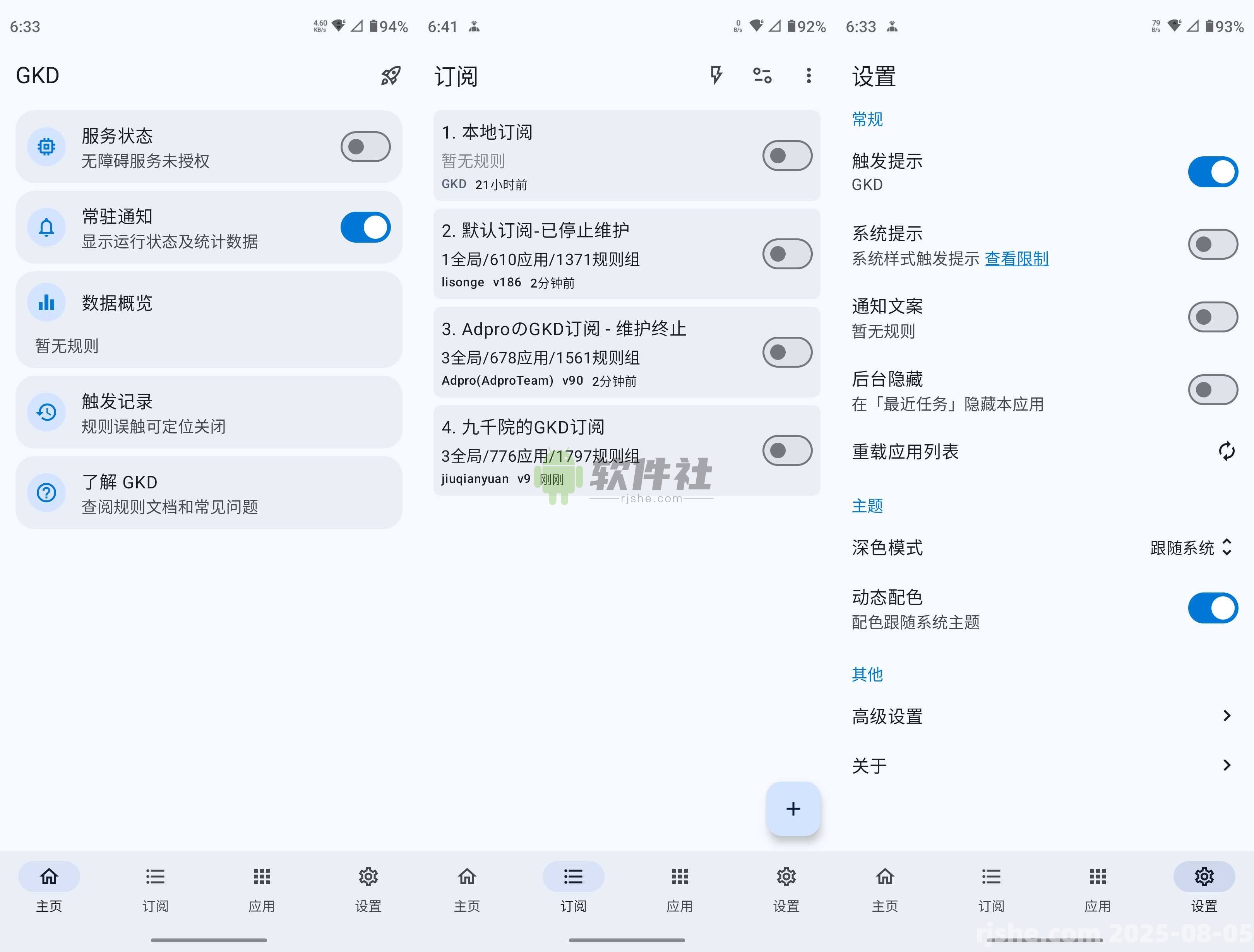Click the chip icon beside 服务状态
The height and width of the screenshot is (952, 1254).
coord(46,146)
